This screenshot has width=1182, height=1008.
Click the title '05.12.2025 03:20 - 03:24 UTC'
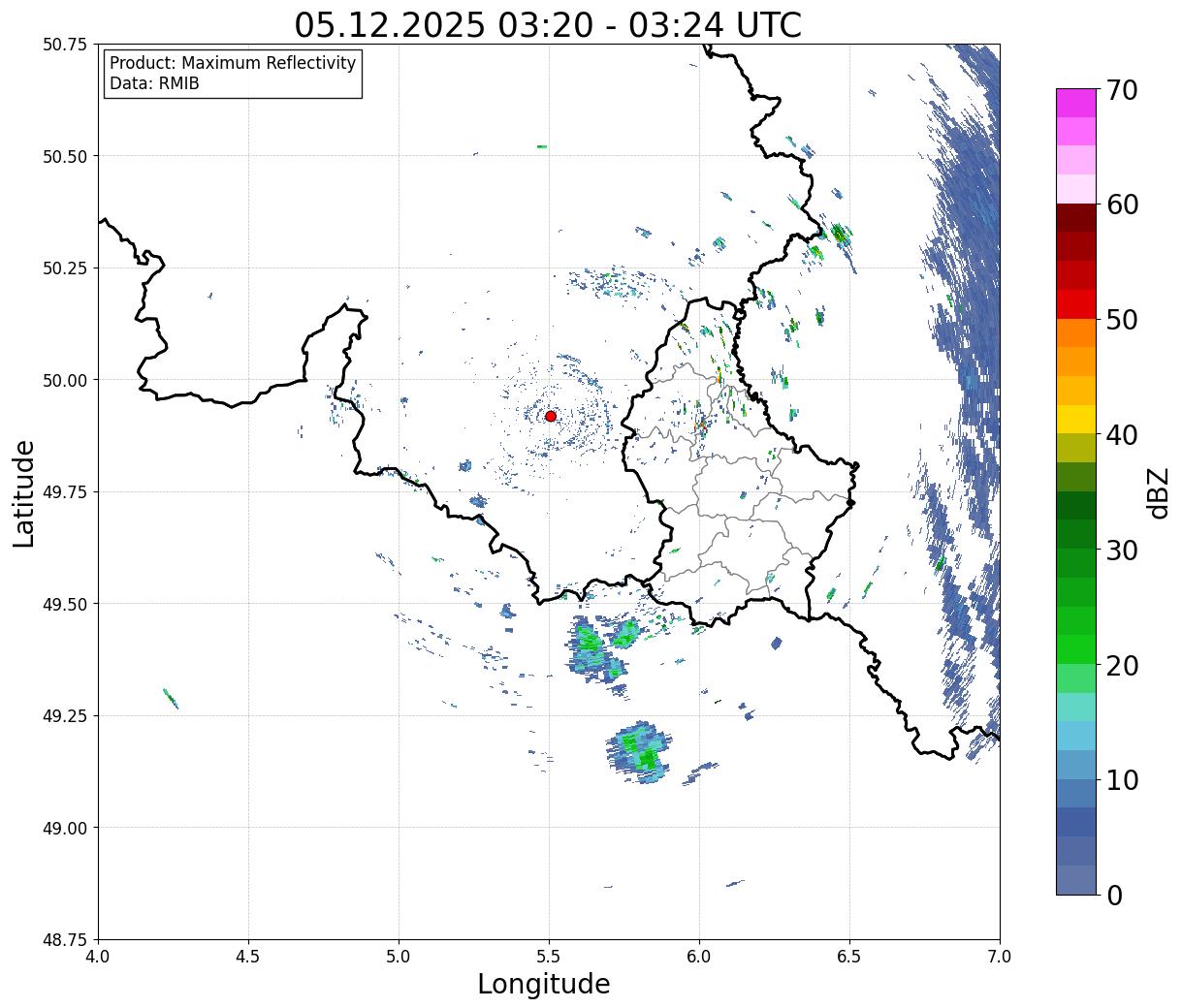(x=548, y=24)
